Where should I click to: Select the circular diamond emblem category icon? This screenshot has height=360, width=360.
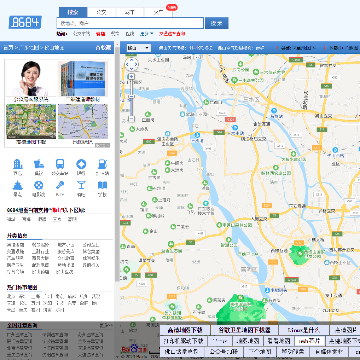coord(81,164)
